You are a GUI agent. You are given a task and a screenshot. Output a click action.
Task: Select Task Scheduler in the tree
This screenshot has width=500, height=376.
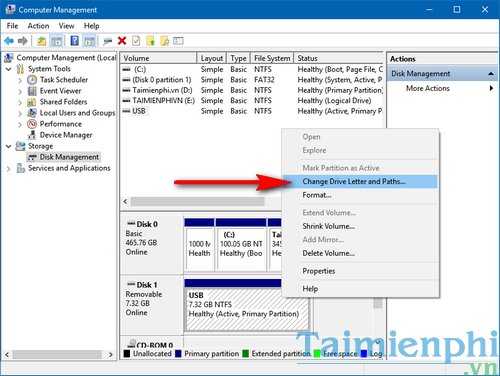(x=64, y=80)
